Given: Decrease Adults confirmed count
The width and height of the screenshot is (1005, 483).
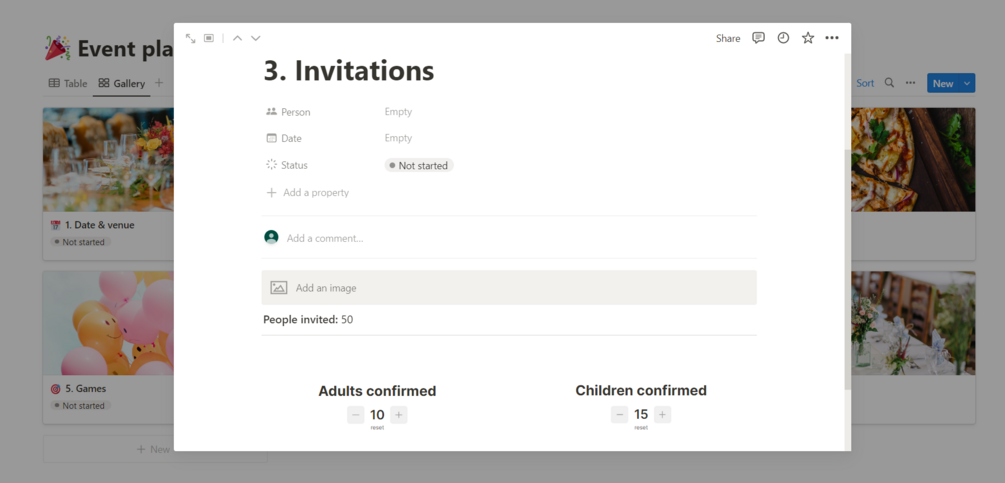Looking at the screenshot, I should tap(356, 415).
